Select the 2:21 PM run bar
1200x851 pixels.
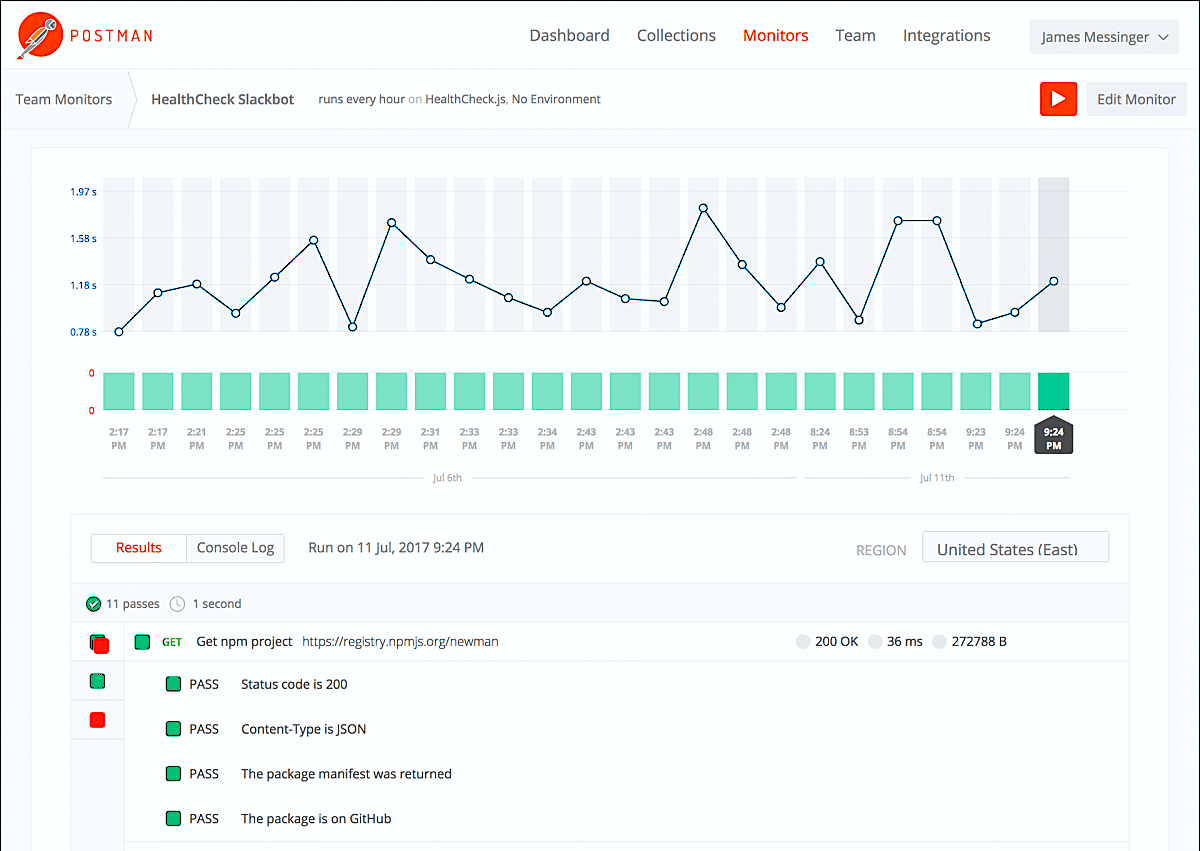(196, 391)
